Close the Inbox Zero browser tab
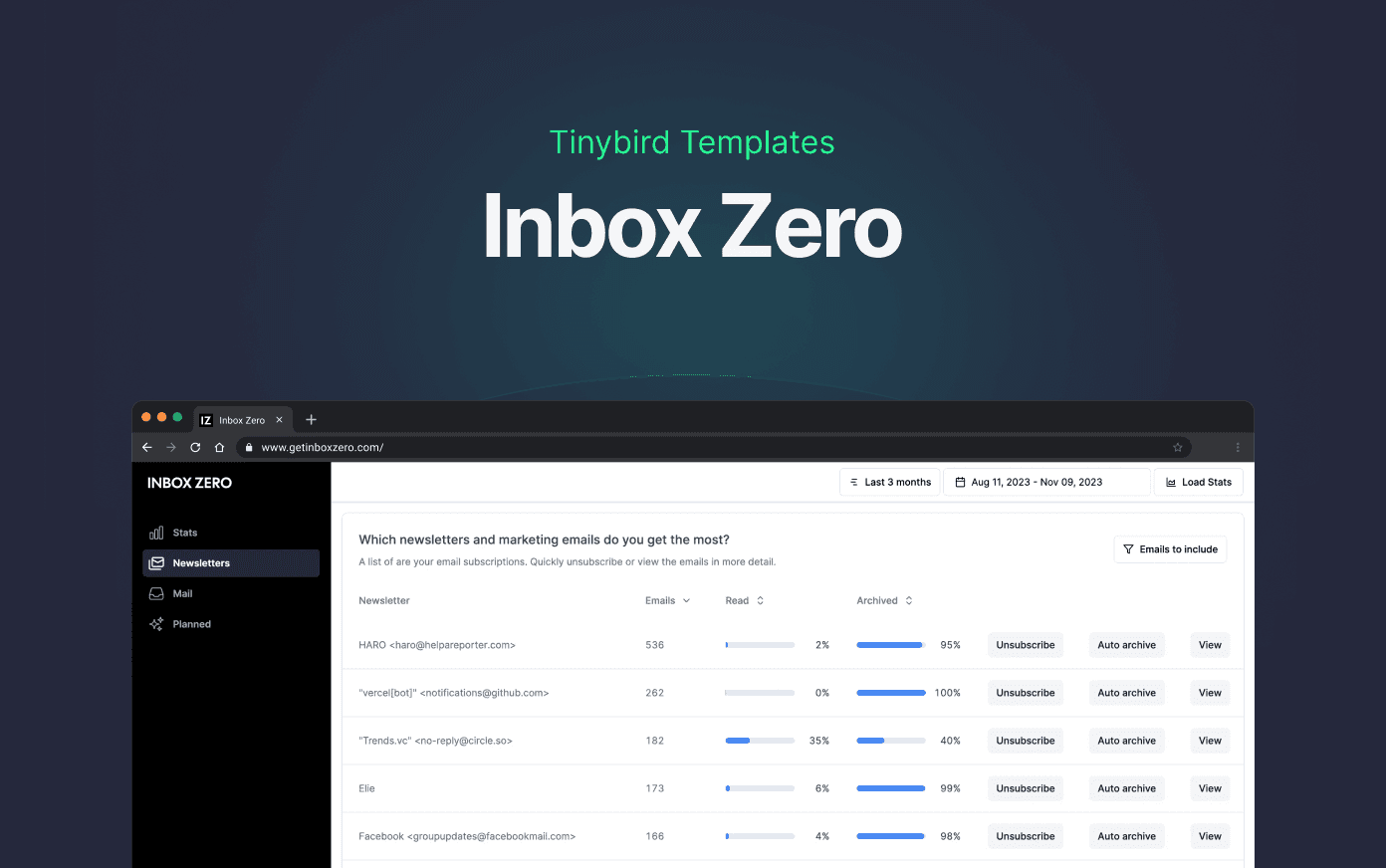The height and width of the screenshot is (868, 1386). coord(279,420)
